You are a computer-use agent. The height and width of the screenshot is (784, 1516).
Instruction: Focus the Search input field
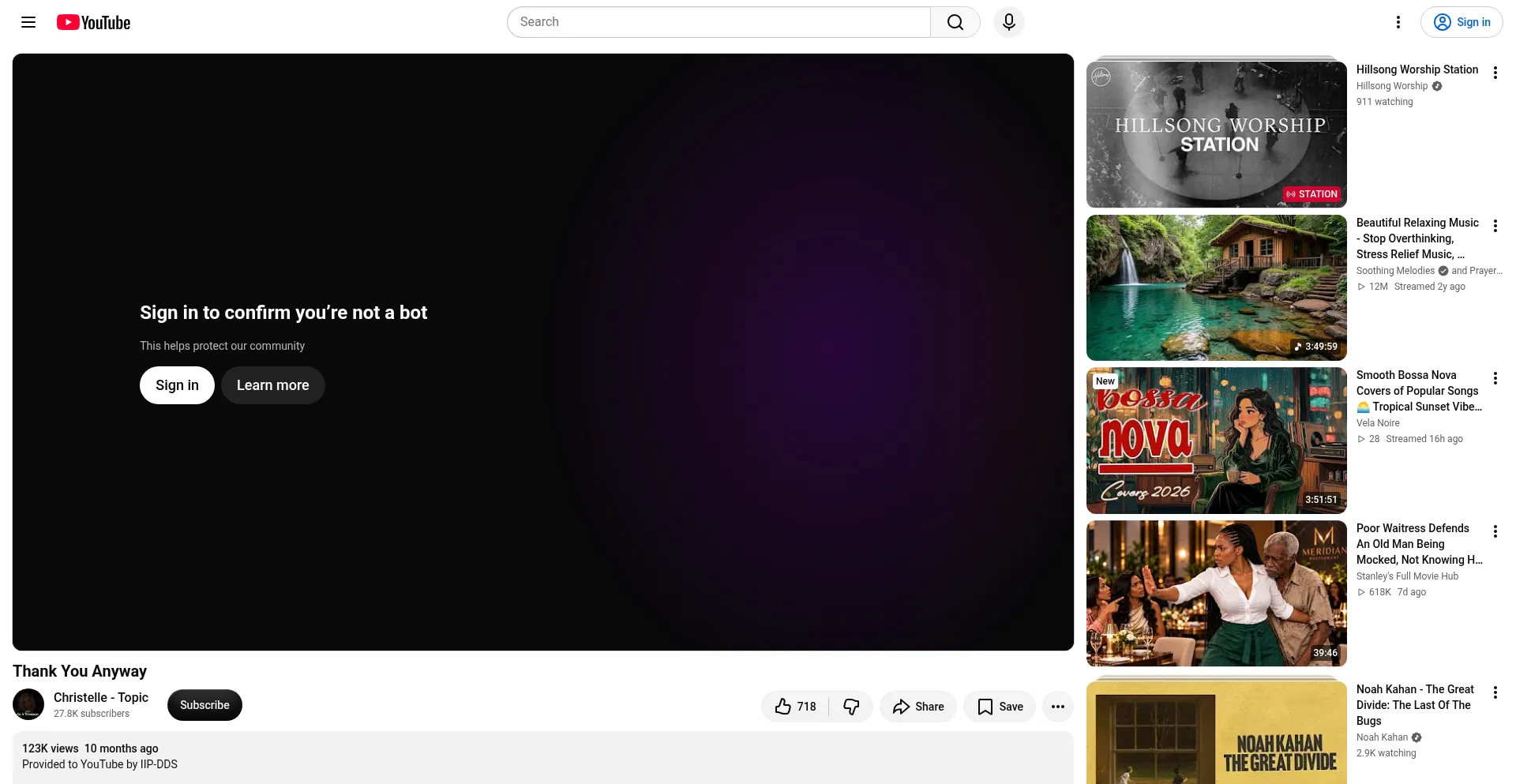(719, 22)
